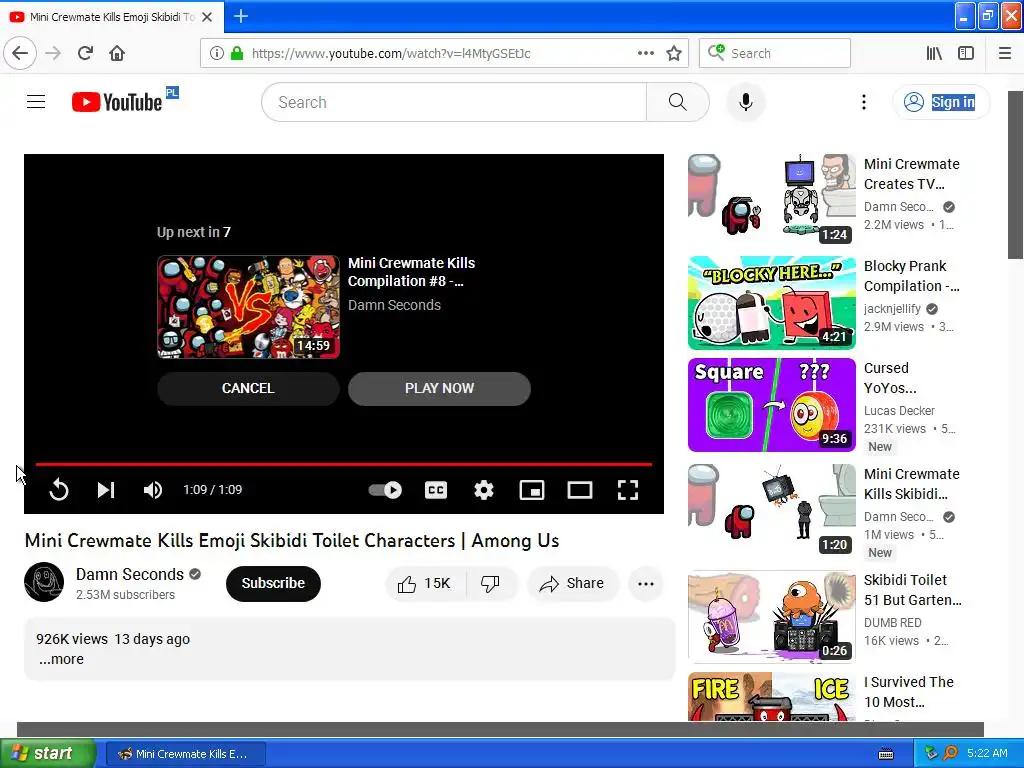1024x768 pixels.
Task: Open the Windows start menu
Action: (x=48, y=753)
